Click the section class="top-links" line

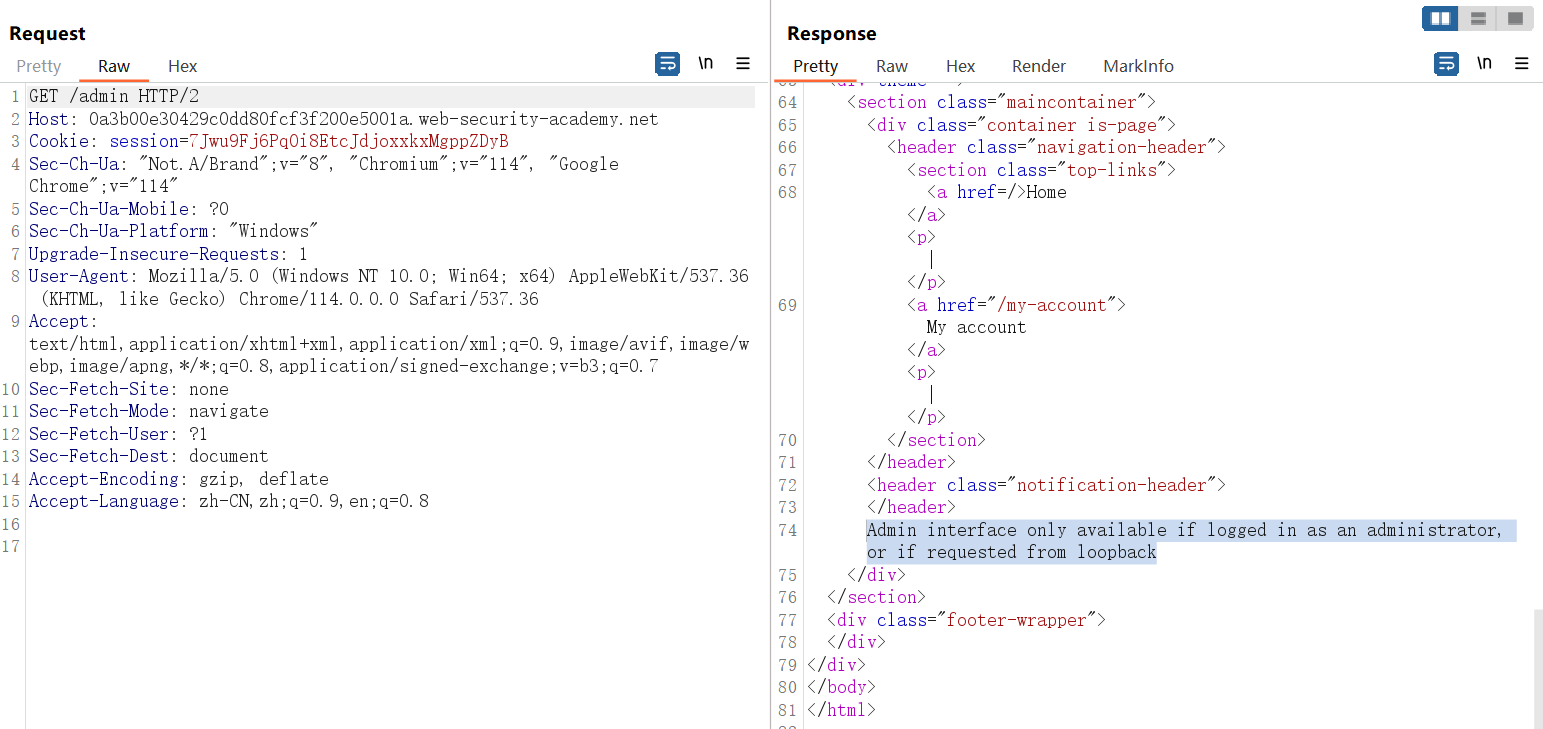point(1041,170)
